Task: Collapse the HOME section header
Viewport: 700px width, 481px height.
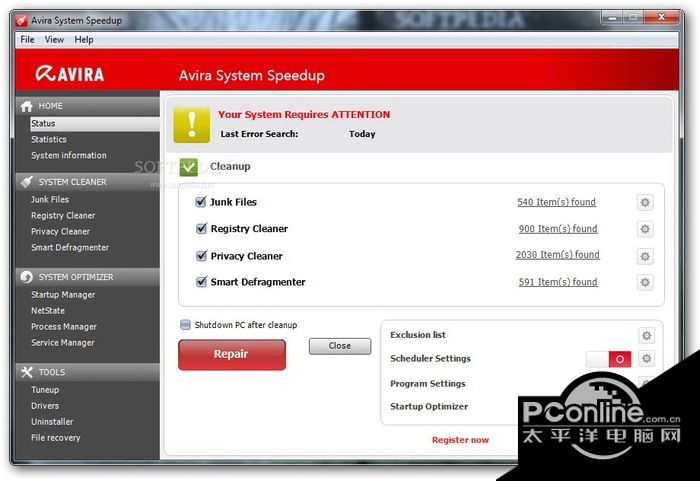Action: click(x=88, y=106)
